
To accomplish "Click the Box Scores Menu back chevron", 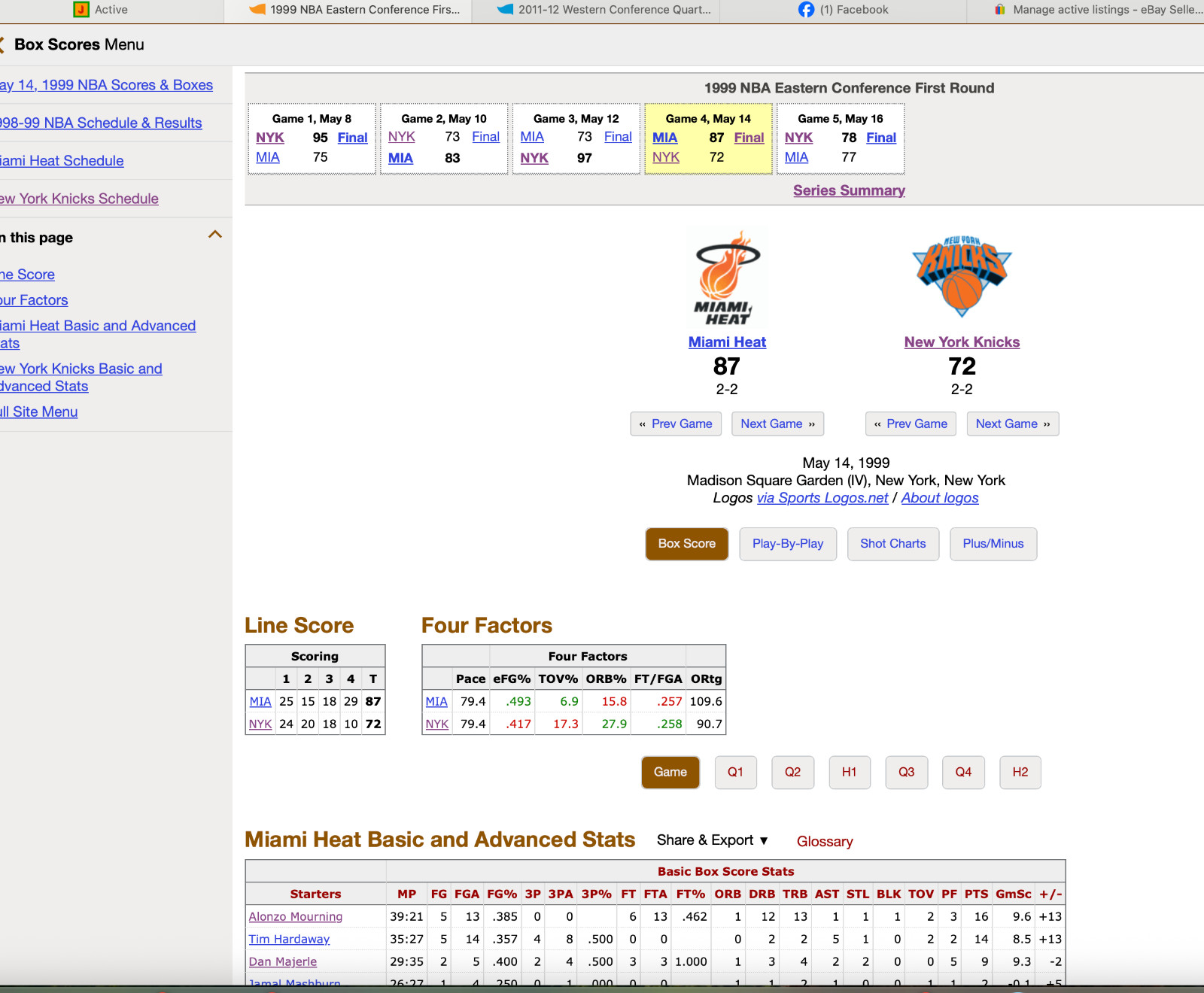I will (x=2, y=44).
